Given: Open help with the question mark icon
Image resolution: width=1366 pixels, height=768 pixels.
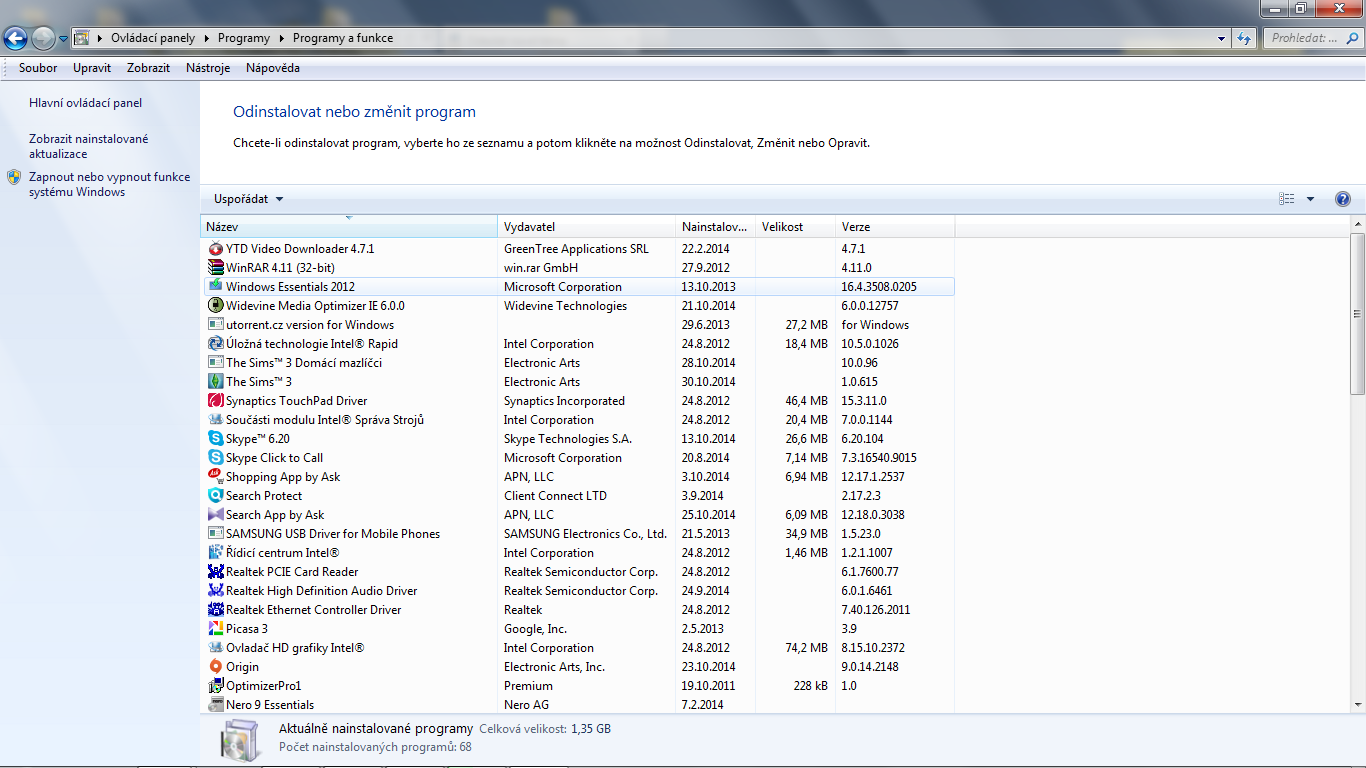Looking at the screenshot, I should tap(1343, 199).
